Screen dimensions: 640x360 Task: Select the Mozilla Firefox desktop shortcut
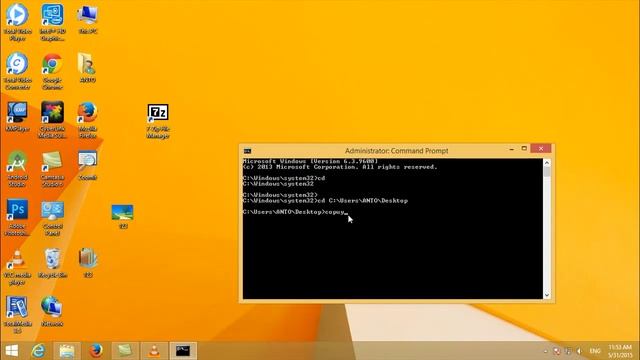pyautogui.click(x=87, y=120)
